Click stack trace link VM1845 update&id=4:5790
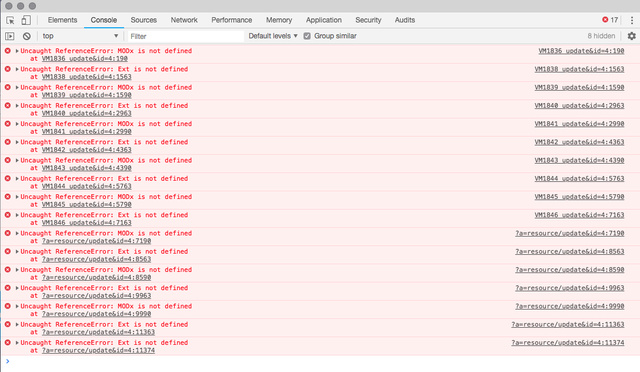Screen dimensions: 640x372 click(87, 205)
